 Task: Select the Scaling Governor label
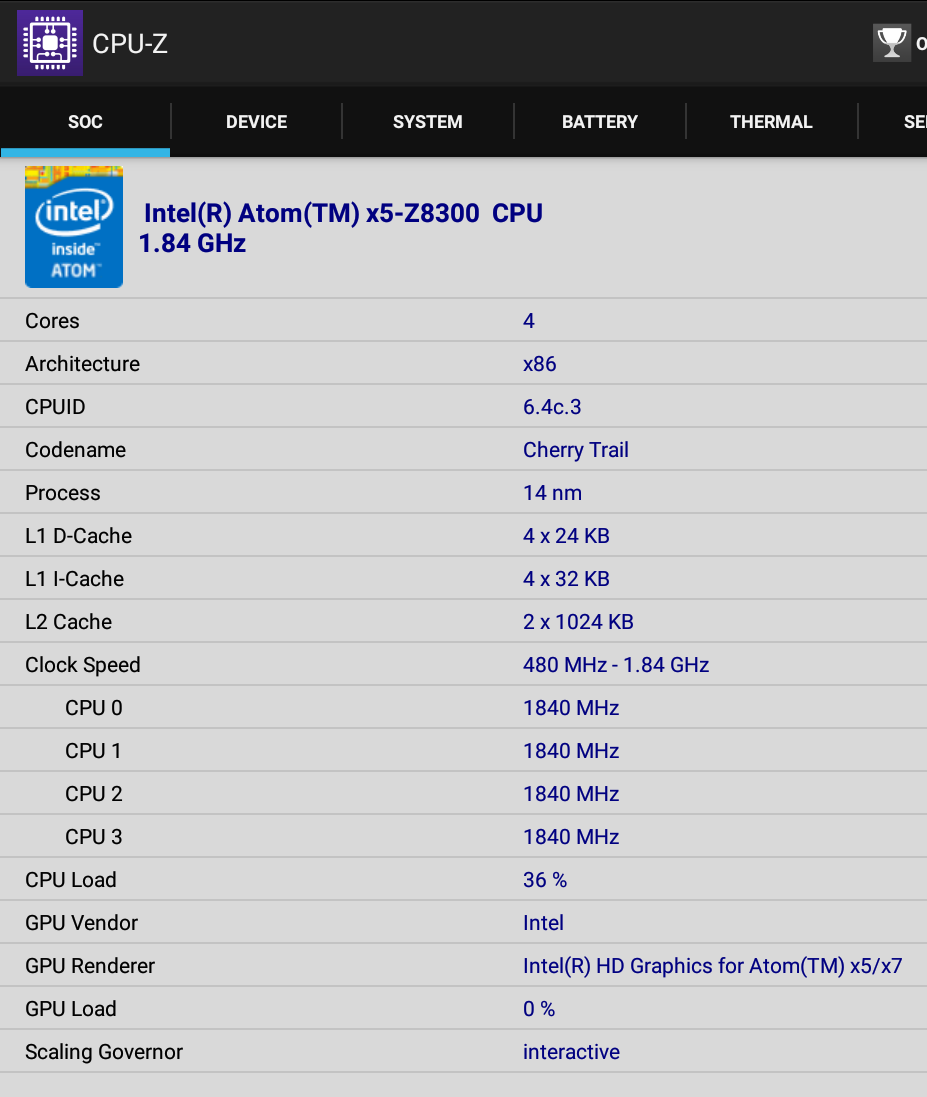click(x=104, y=1052)
